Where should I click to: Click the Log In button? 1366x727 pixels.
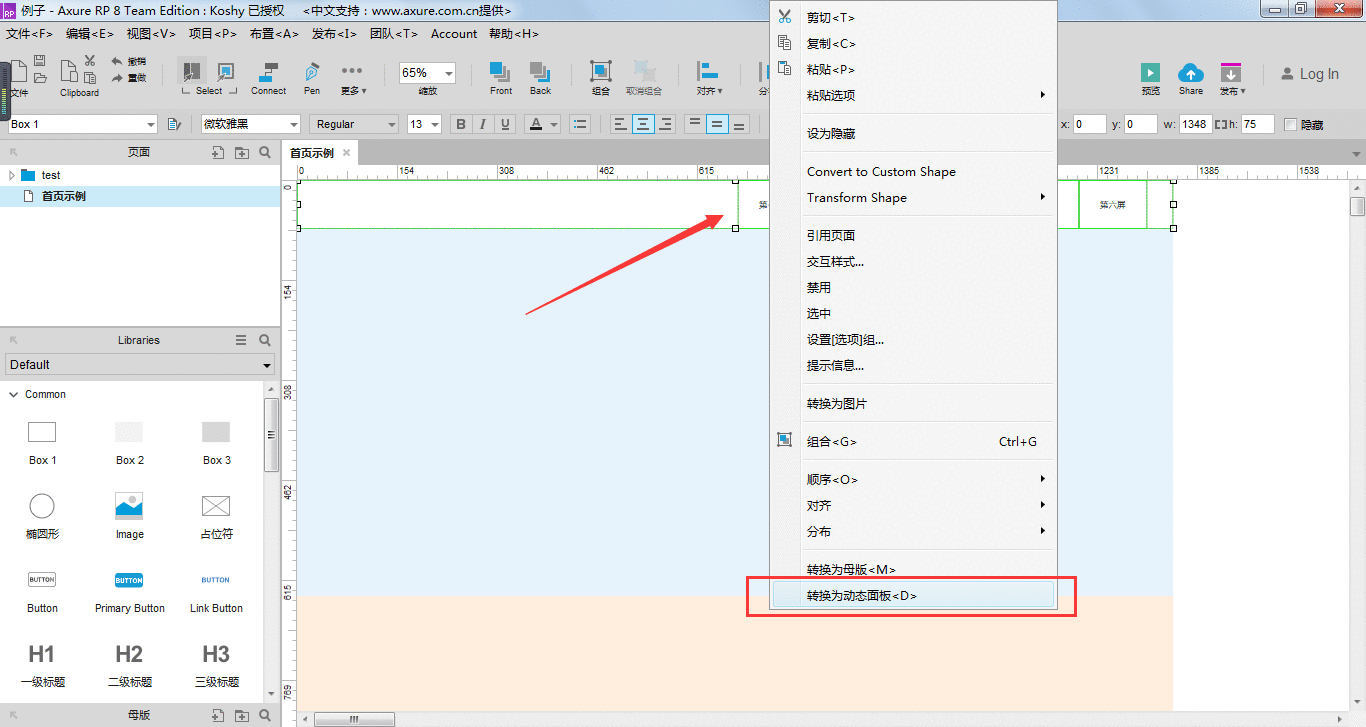[1310, 74]
